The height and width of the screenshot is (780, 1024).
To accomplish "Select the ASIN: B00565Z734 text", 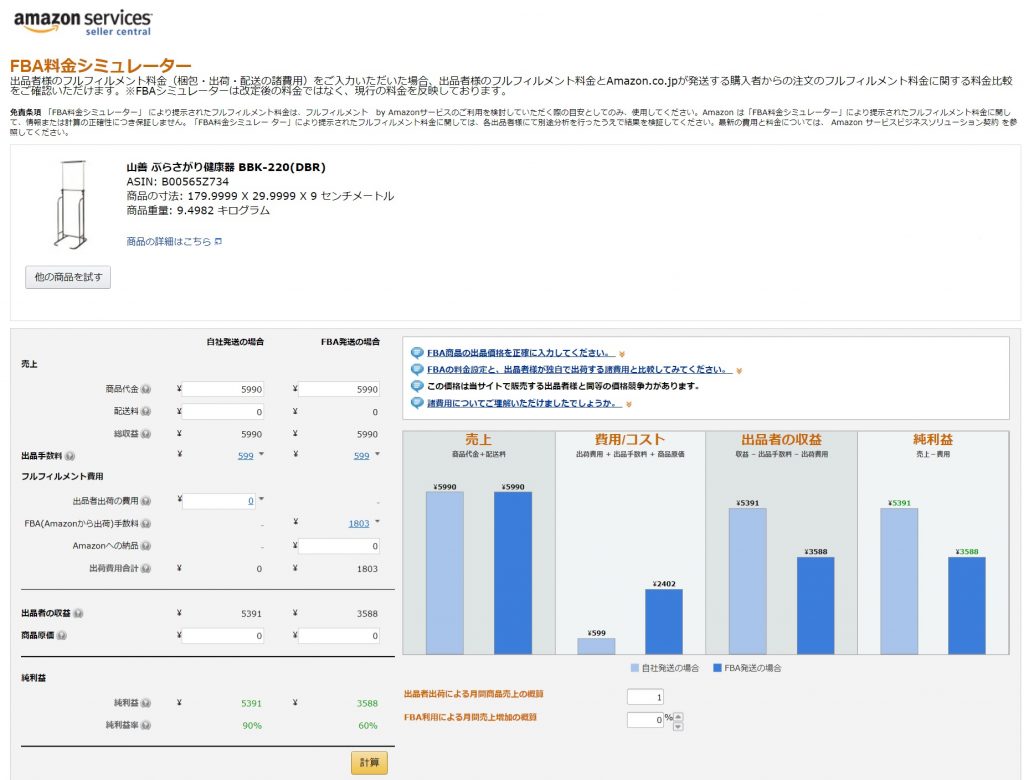I will pos(178,182).
